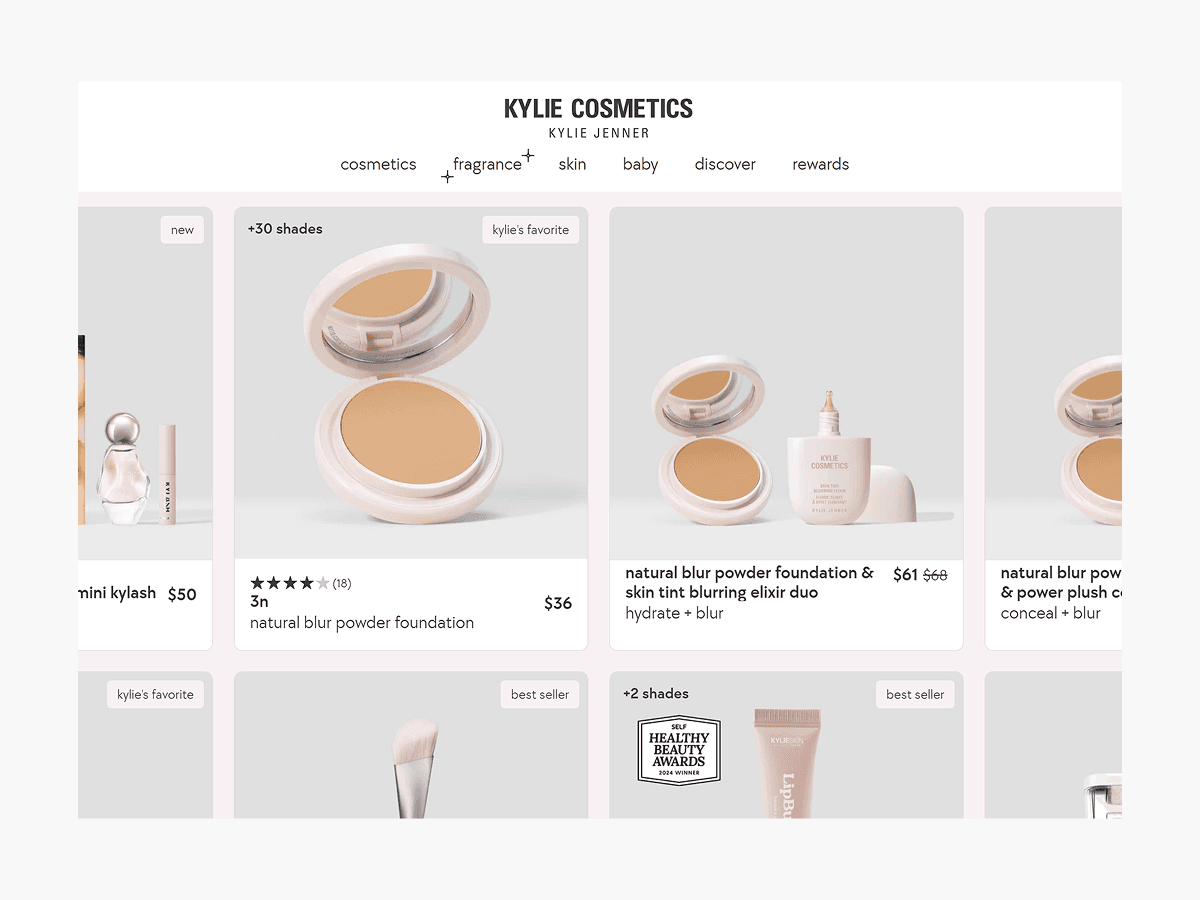Screen dimensions: 1200x900
Task: Click the Kylie Jenner subtitle under logo
Action: [x=599, y=133]
